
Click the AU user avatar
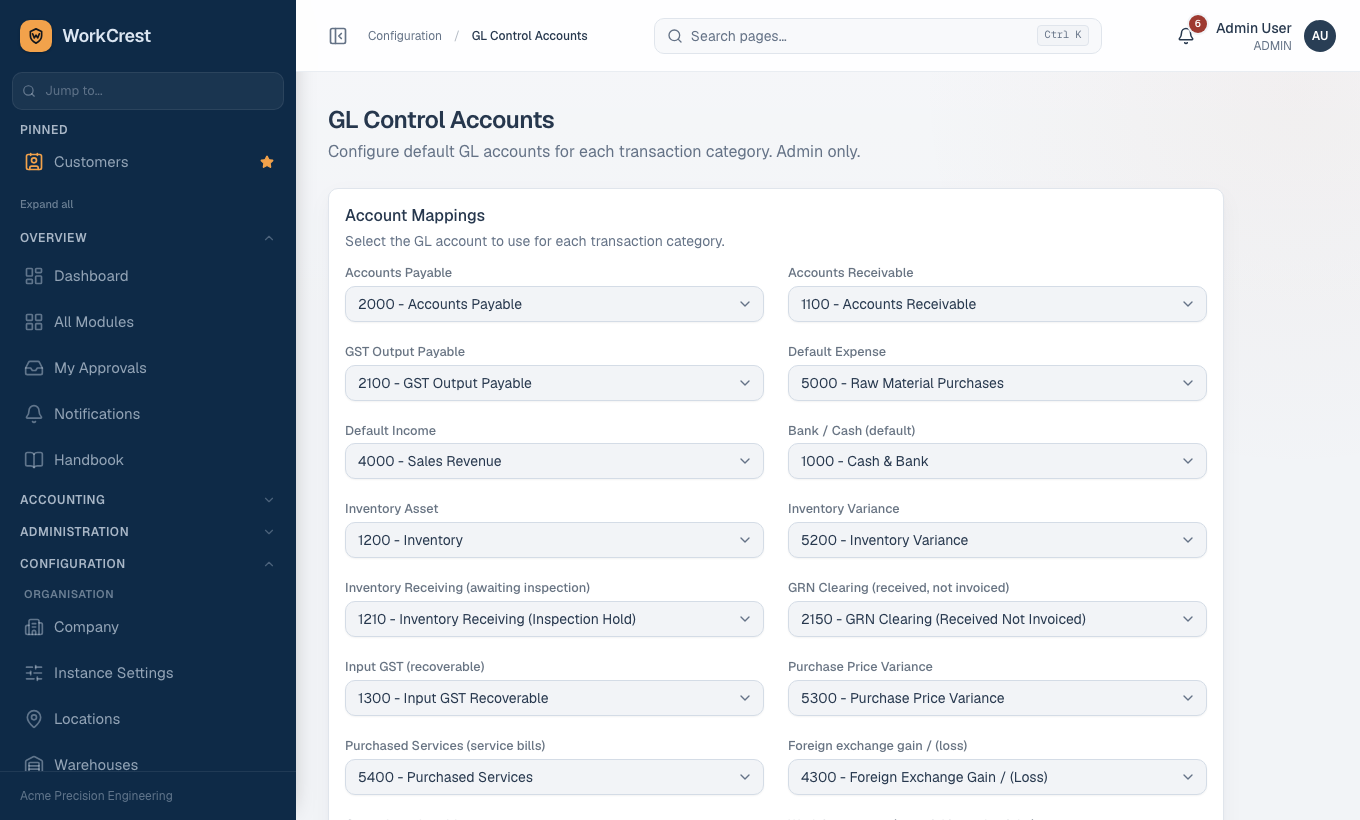(x=1320, y=36)
